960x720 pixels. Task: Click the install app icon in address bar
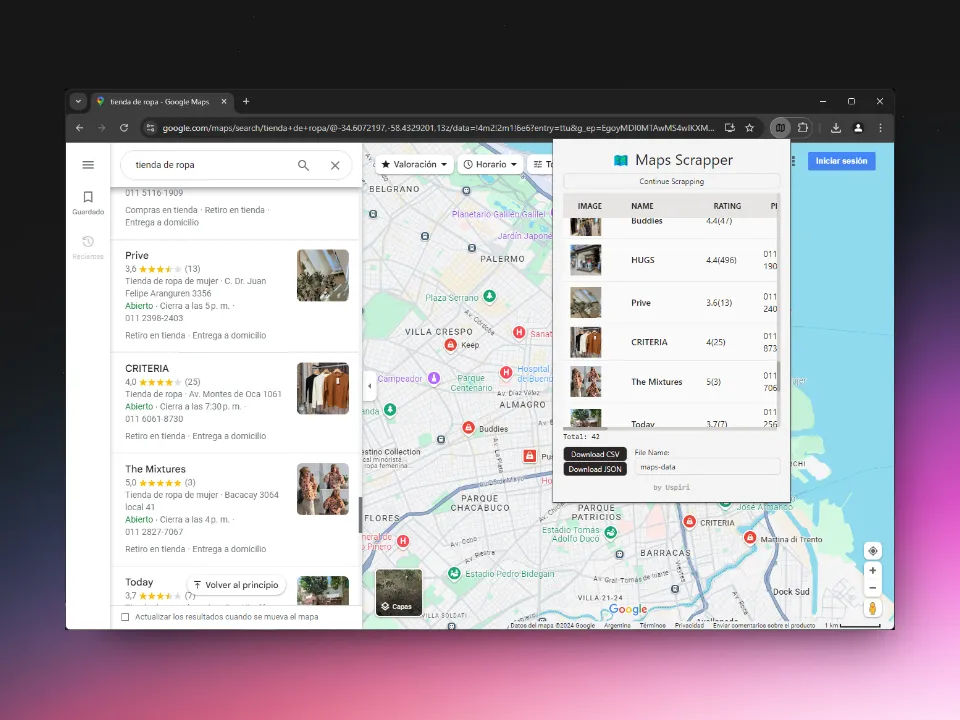[729, 128]
